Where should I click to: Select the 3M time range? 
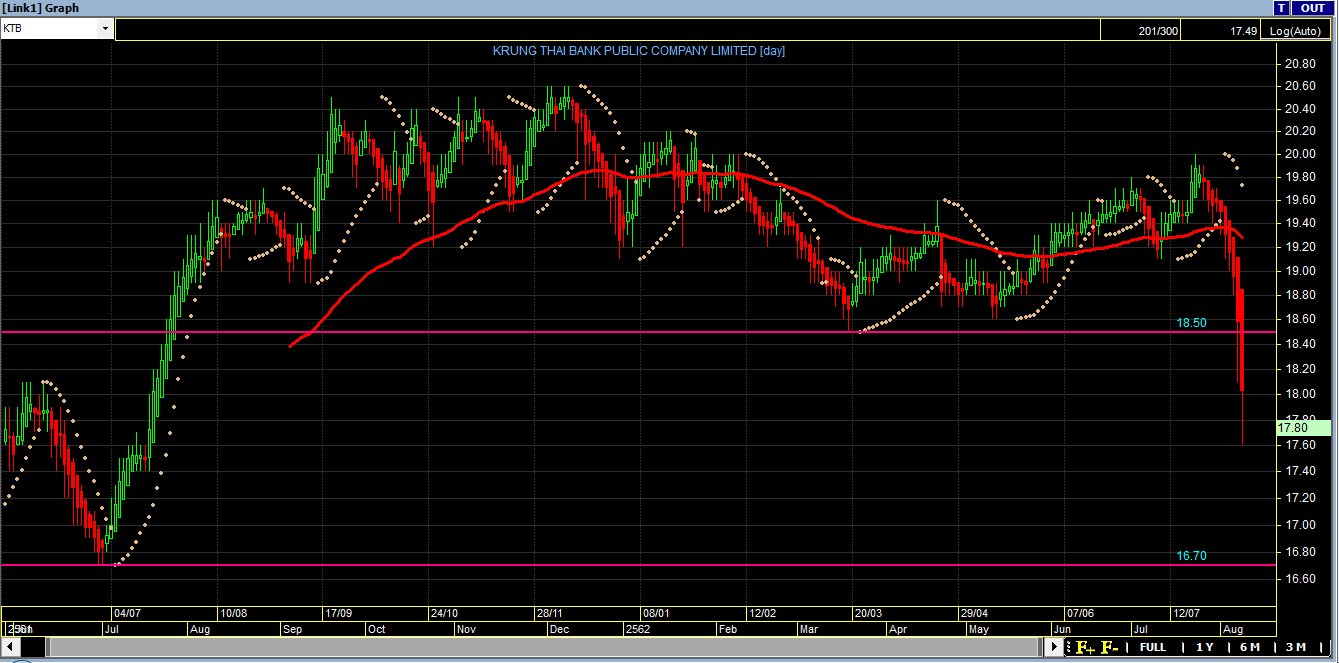pyautogui.click(x=1296, y=647)
